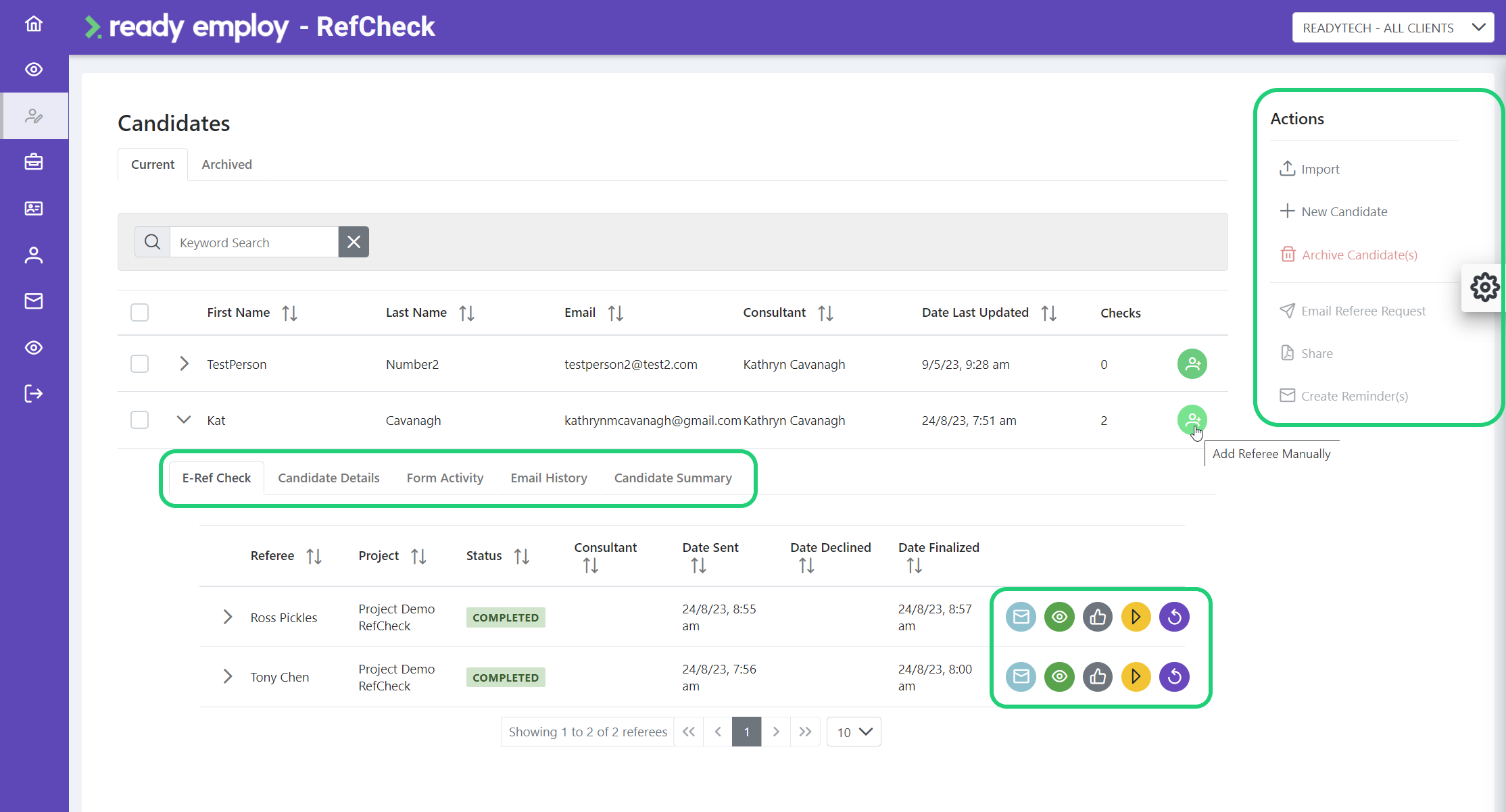Click yellow play icon for Tony Chen

pyautogui.click(x=1136, y=676)
